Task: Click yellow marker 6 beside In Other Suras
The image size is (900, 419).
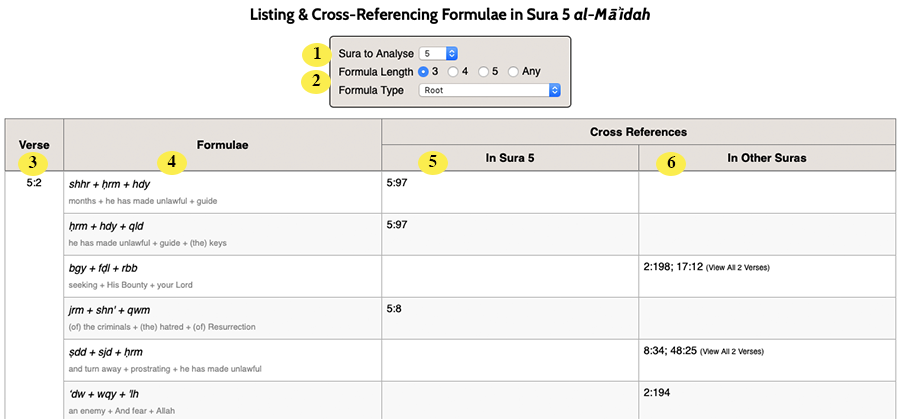Action: click(671, 164)
